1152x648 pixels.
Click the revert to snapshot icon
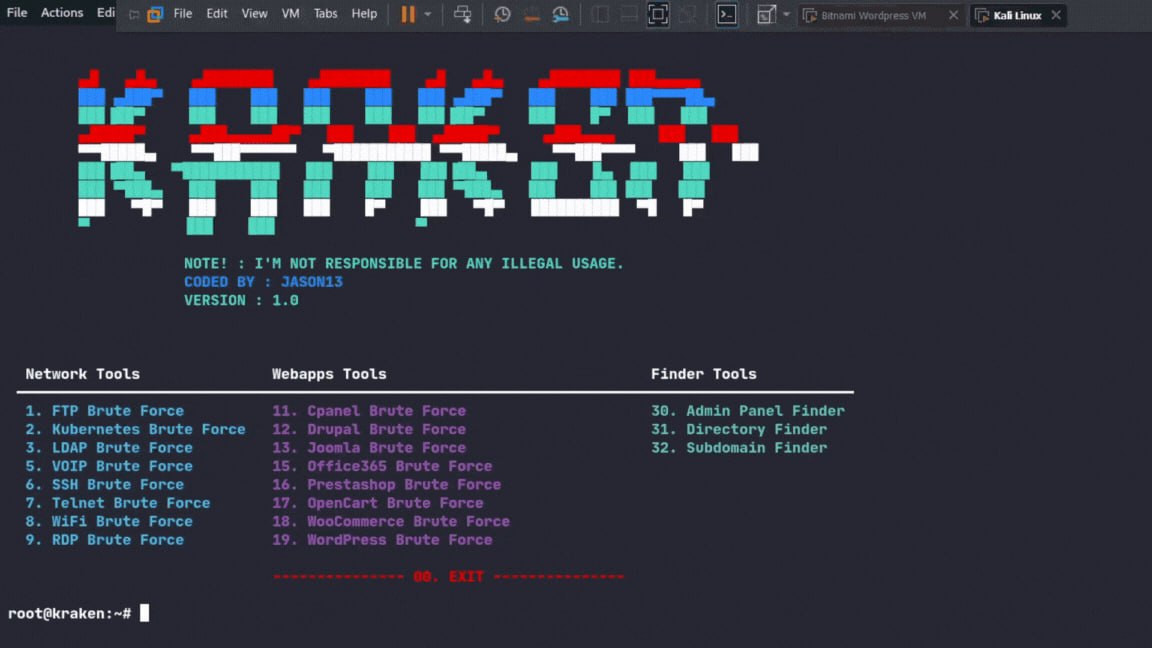[x=531, y=14]
